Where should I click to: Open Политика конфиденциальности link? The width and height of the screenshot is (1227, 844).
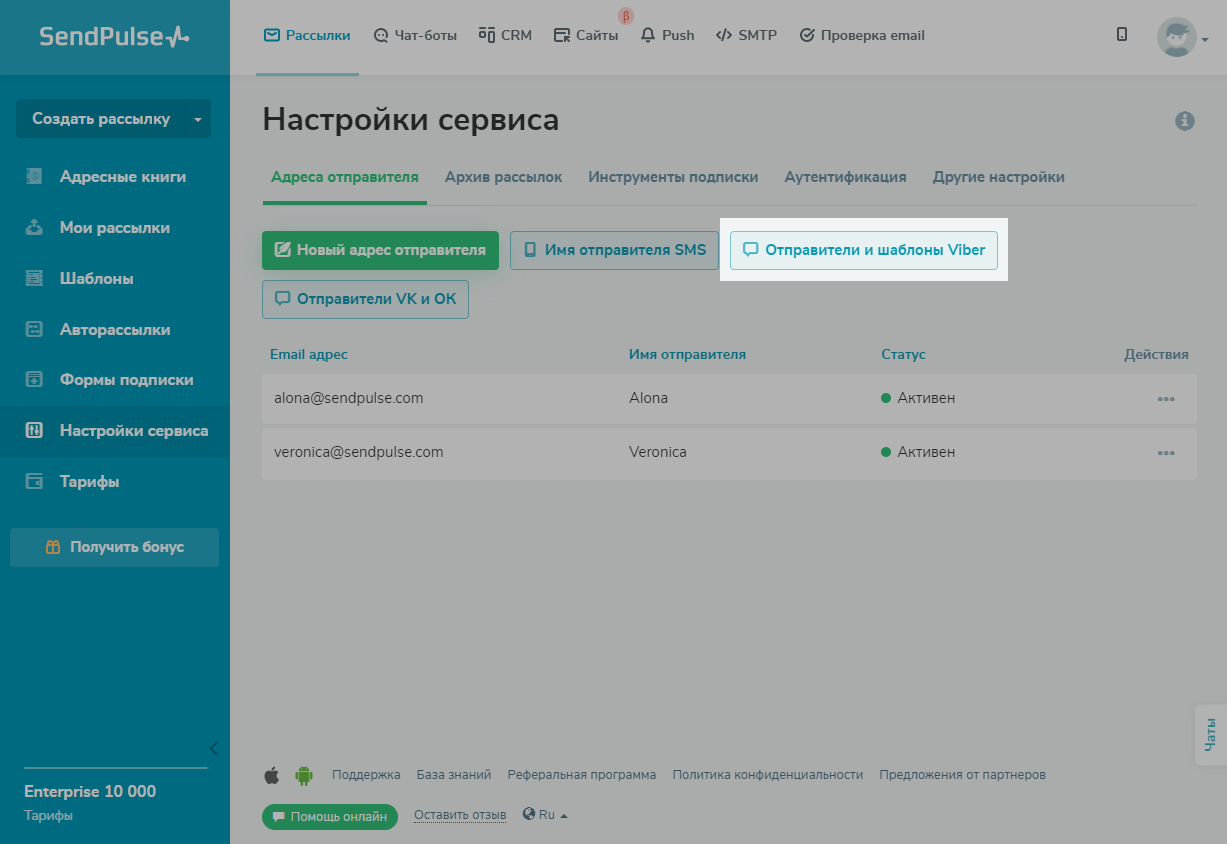tap(768, 775)
